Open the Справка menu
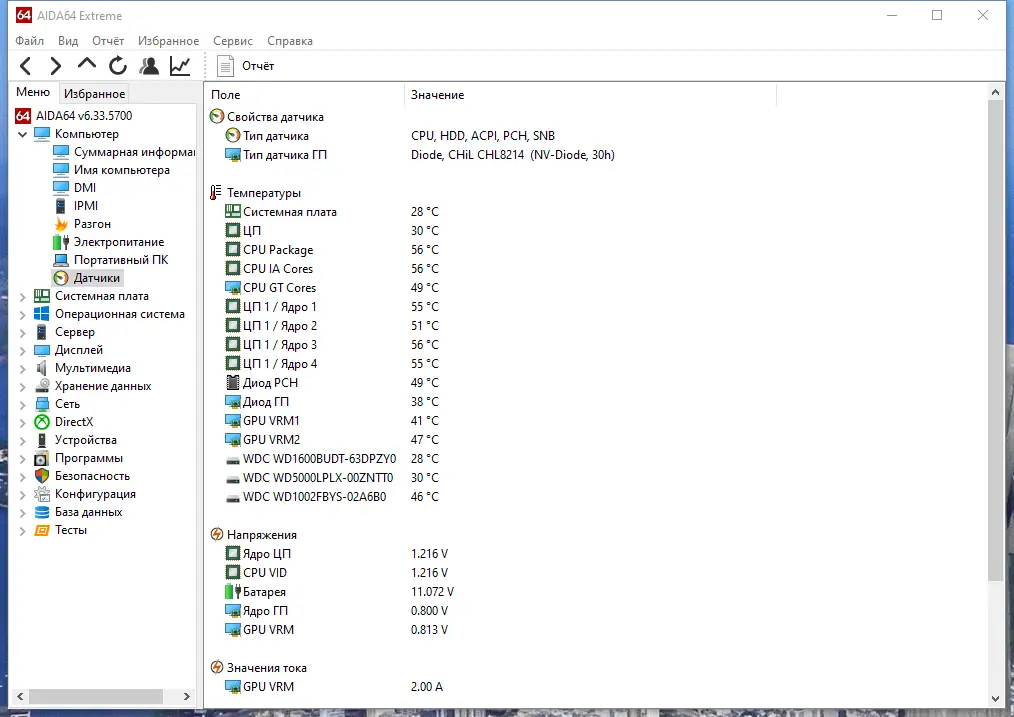This screenshot has width=1014, height=717. pos(290,41)
